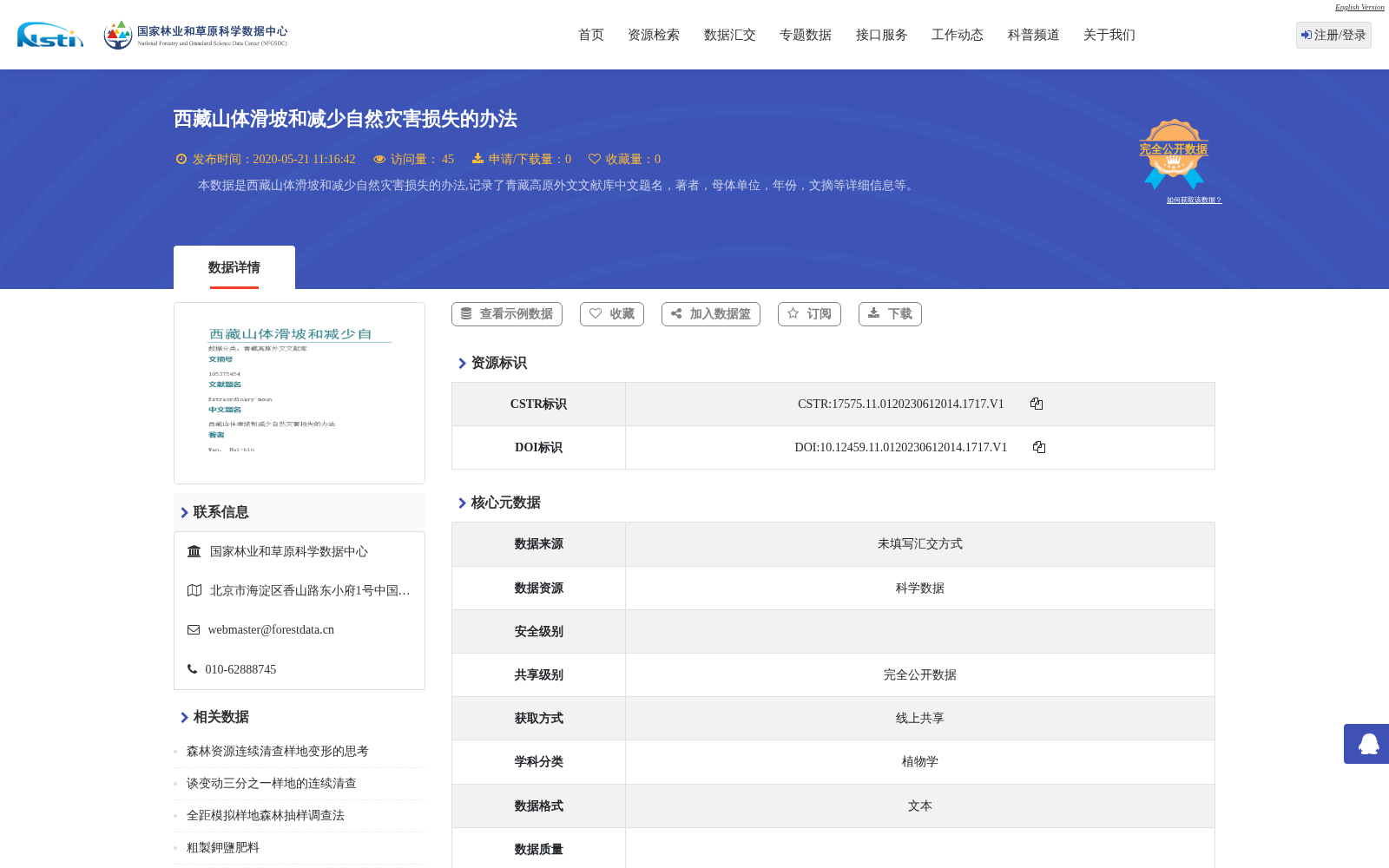Screen dimensions: 1389x868
Task: Click the institution icon beside 国家林业和草原科学数据中心
Action: tap(194, 551)
